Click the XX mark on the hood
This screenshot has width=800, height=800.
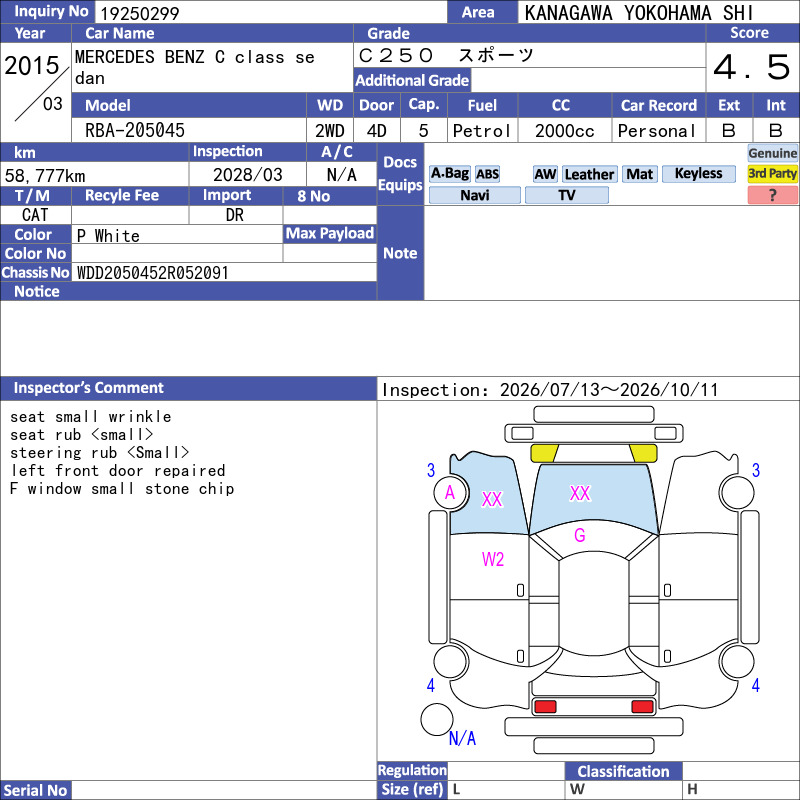(580, 493)
